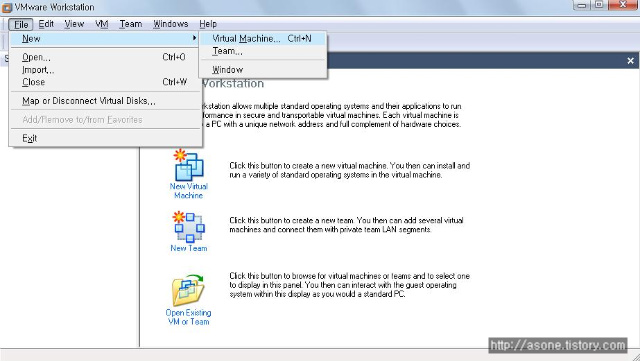640x361 pixels.
Task: Close the VMware Workstation window
Action: coord(623,5)
